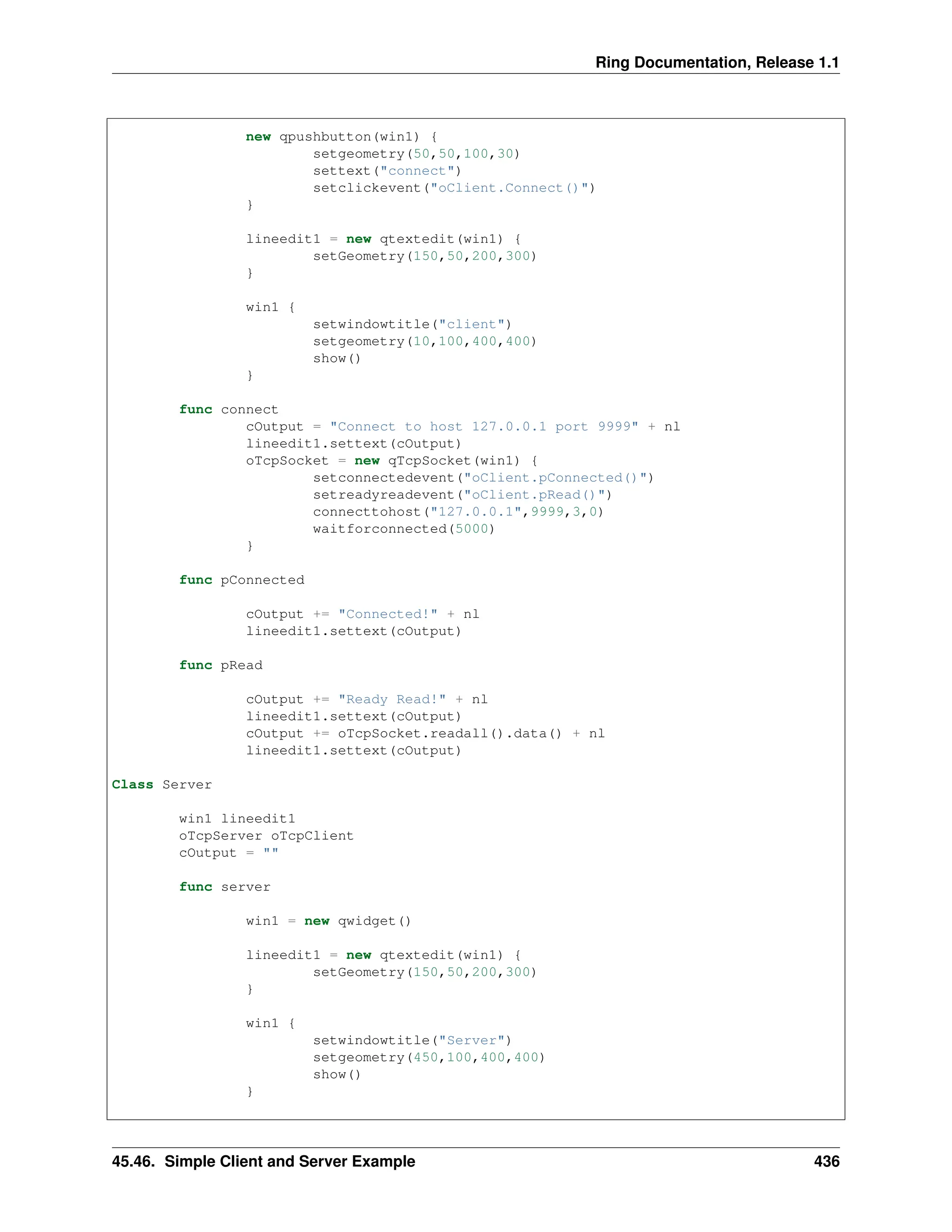Screen dimensions: 952x1232
Task: Click the line 'win1 lineedit1'
Action: (x=237, y=819)
